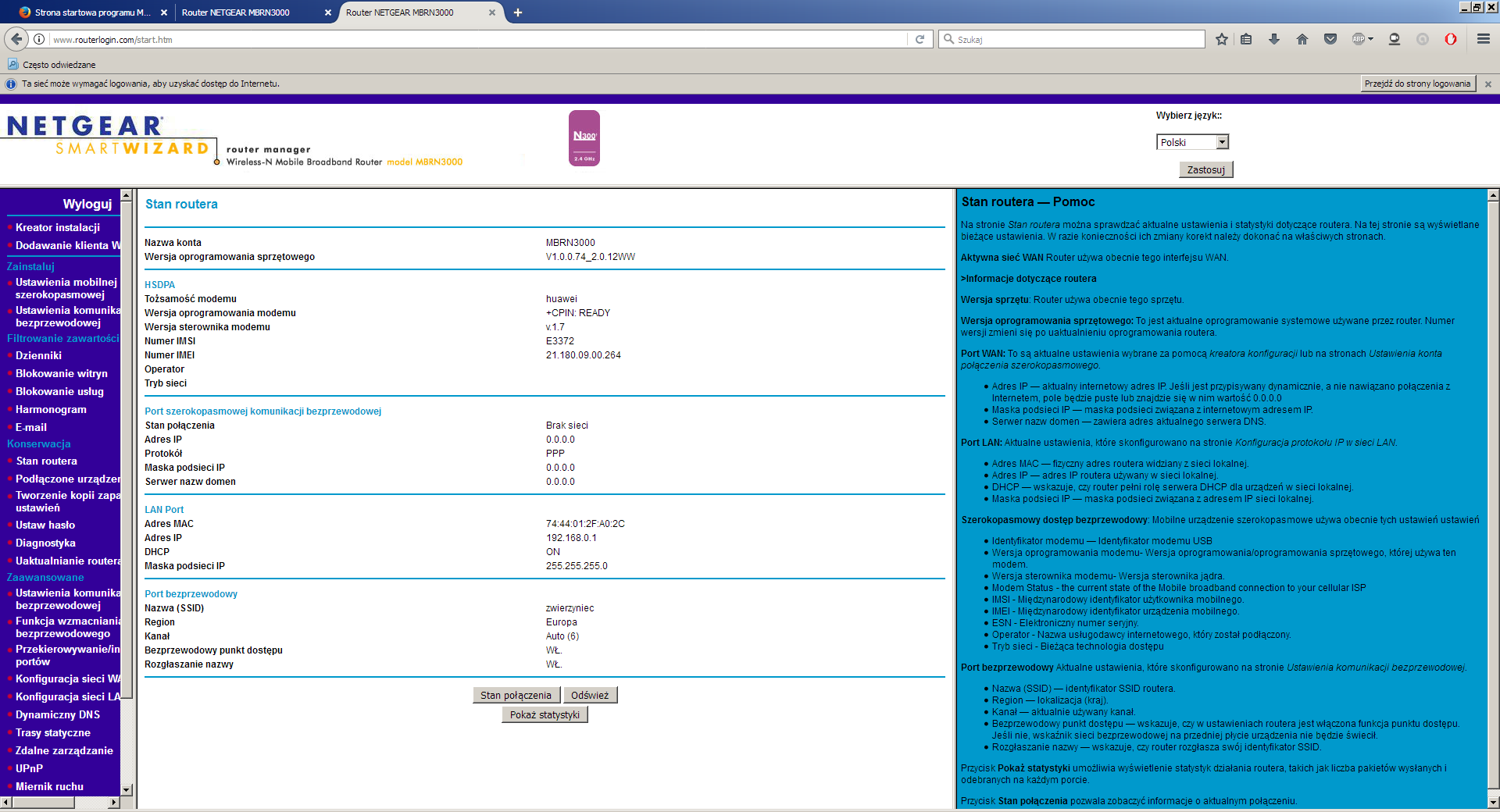Open Konfiguracja sieci LAN sidebar link
The image size is (1500, 812).
tap(68, 696)
